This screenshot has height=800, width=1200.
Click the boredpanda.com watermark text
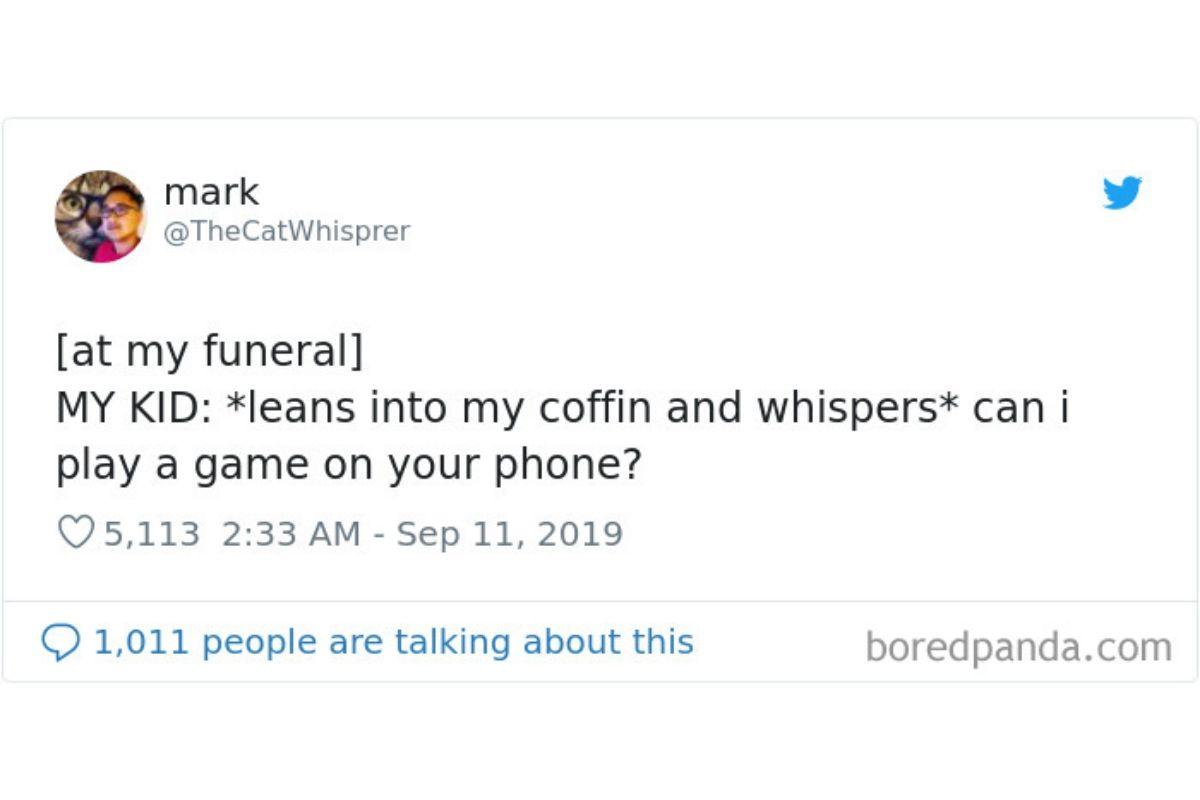click(1018, 647)
